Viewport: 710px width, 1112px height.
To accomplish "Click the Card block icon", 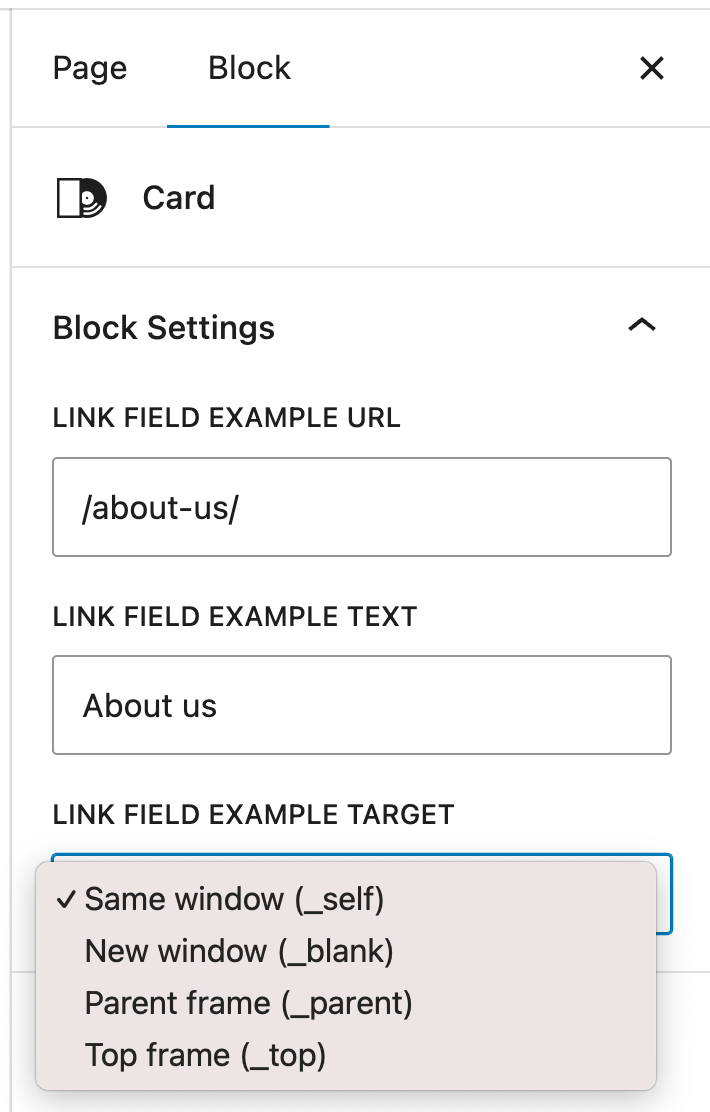I will 80,198.
